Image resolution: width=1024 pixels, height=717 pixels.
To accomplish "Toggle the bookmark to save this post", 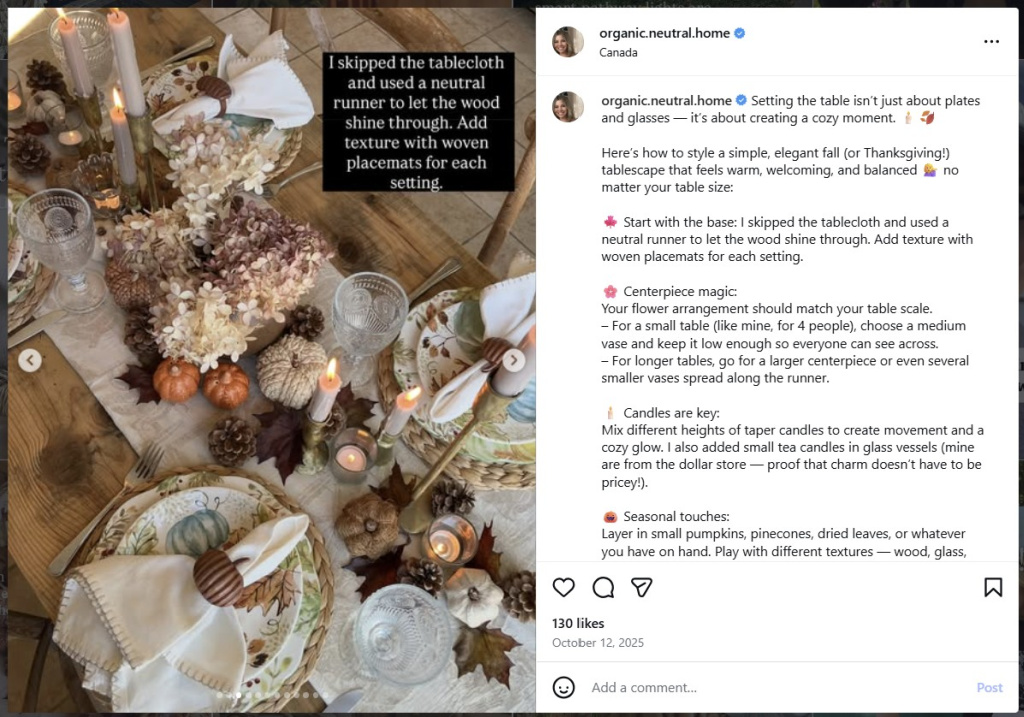I will 993,587.
